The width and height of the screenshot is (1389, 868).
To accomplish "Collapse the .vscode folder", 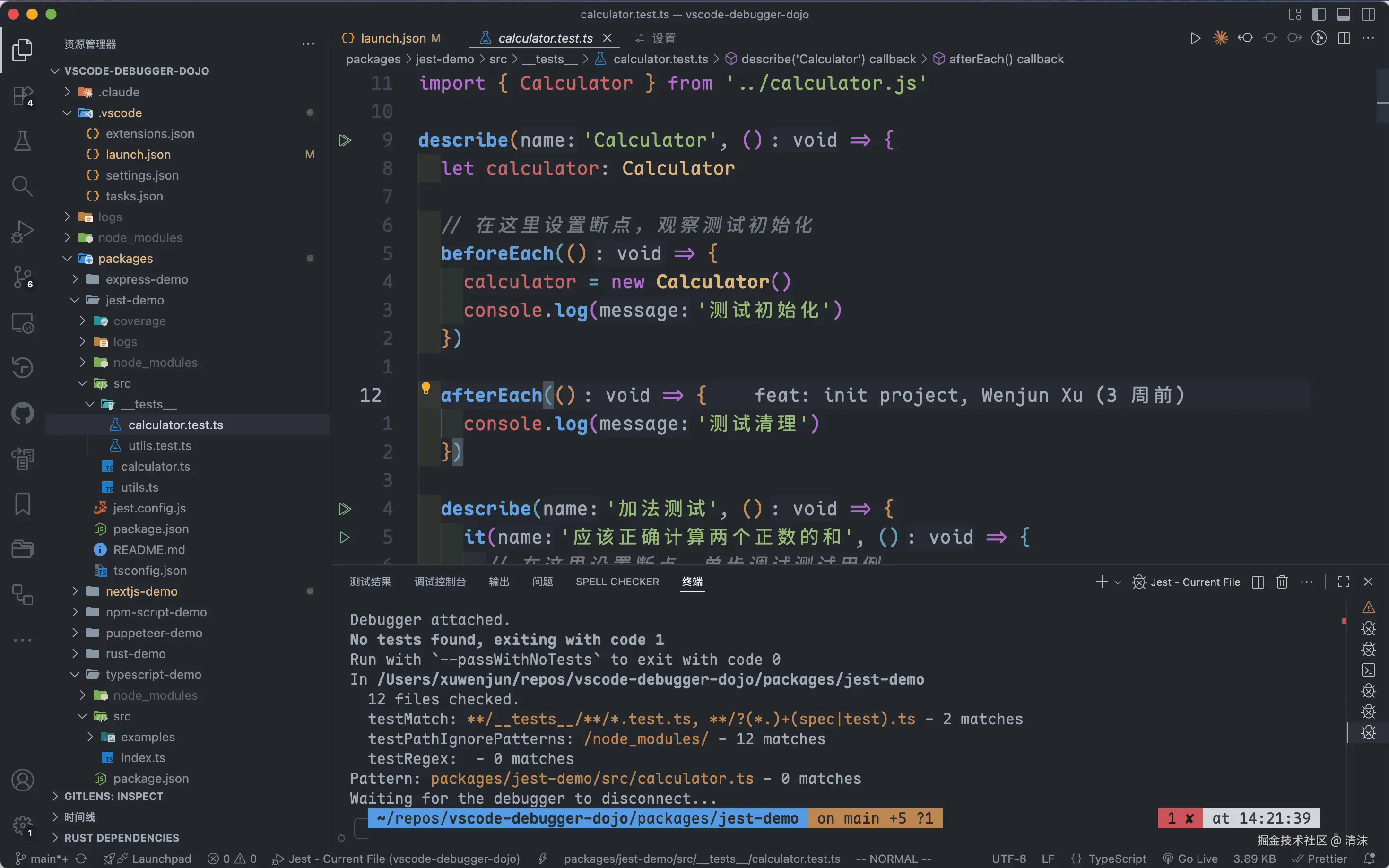I will point(68,113).
